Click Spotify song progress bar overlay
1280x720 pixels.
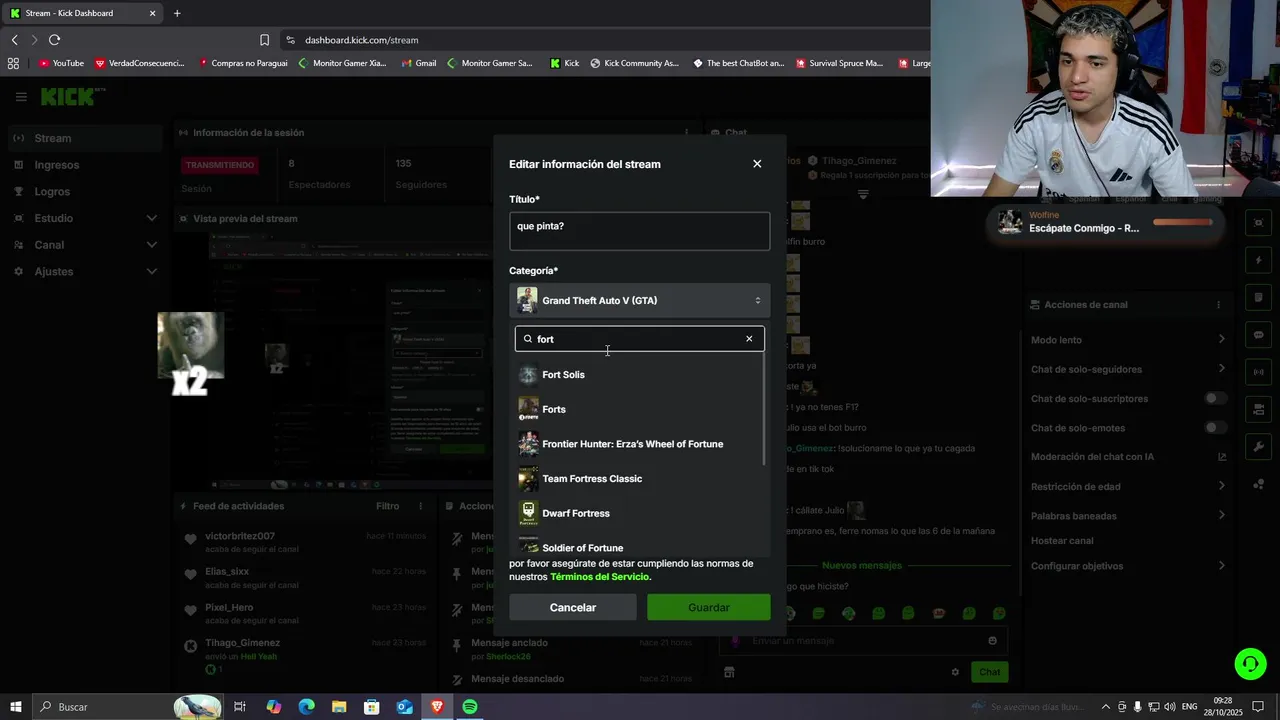point(1182,222)
